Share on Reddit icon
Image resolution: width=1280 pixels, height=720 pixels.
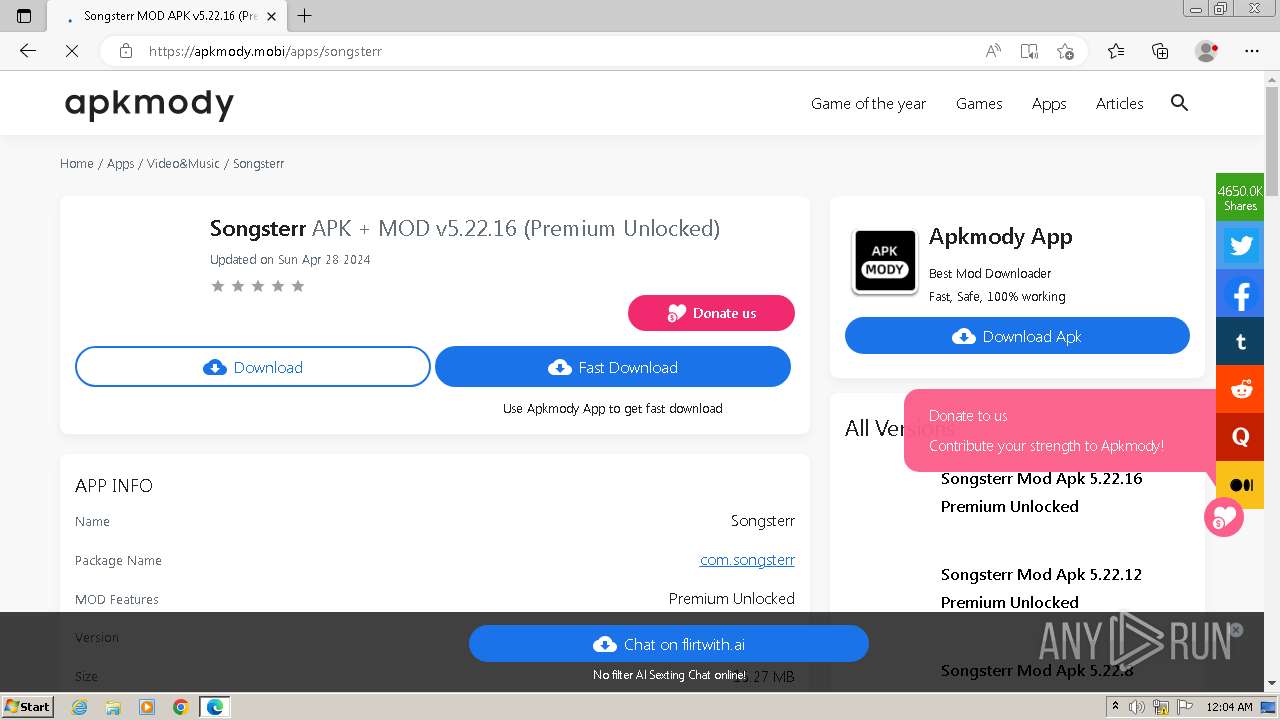click(1241, 390)
